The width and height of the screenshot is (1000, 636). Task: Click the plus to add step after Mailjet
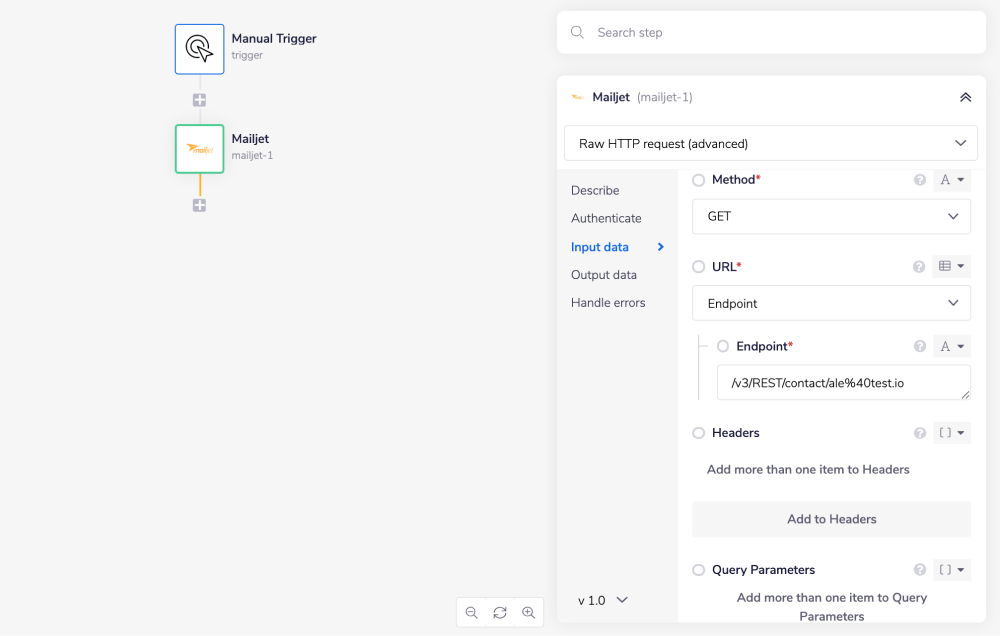pos(199,204)
